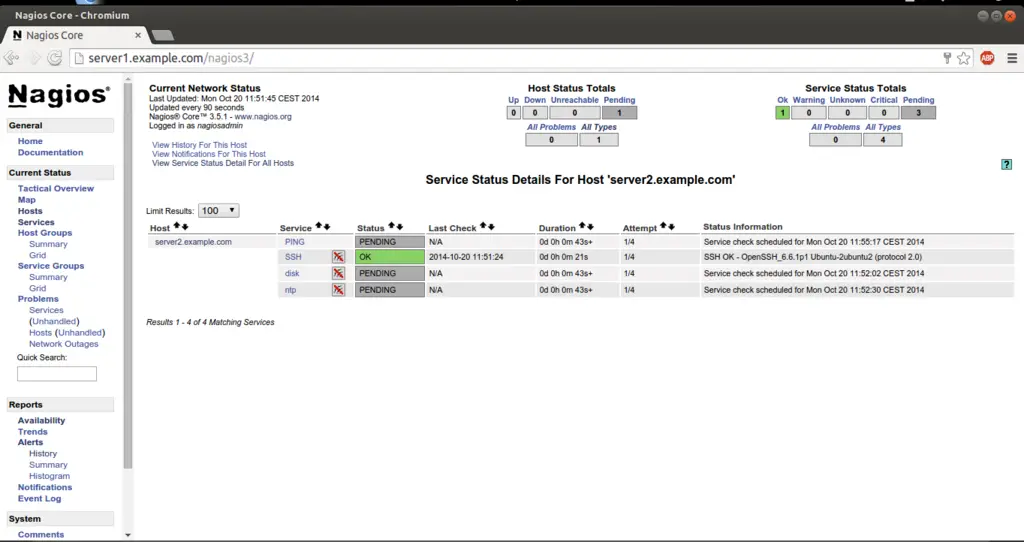Screen dimensions: 1024x542
Task: Open Host Groups overview
Action: tap(45, 232)
